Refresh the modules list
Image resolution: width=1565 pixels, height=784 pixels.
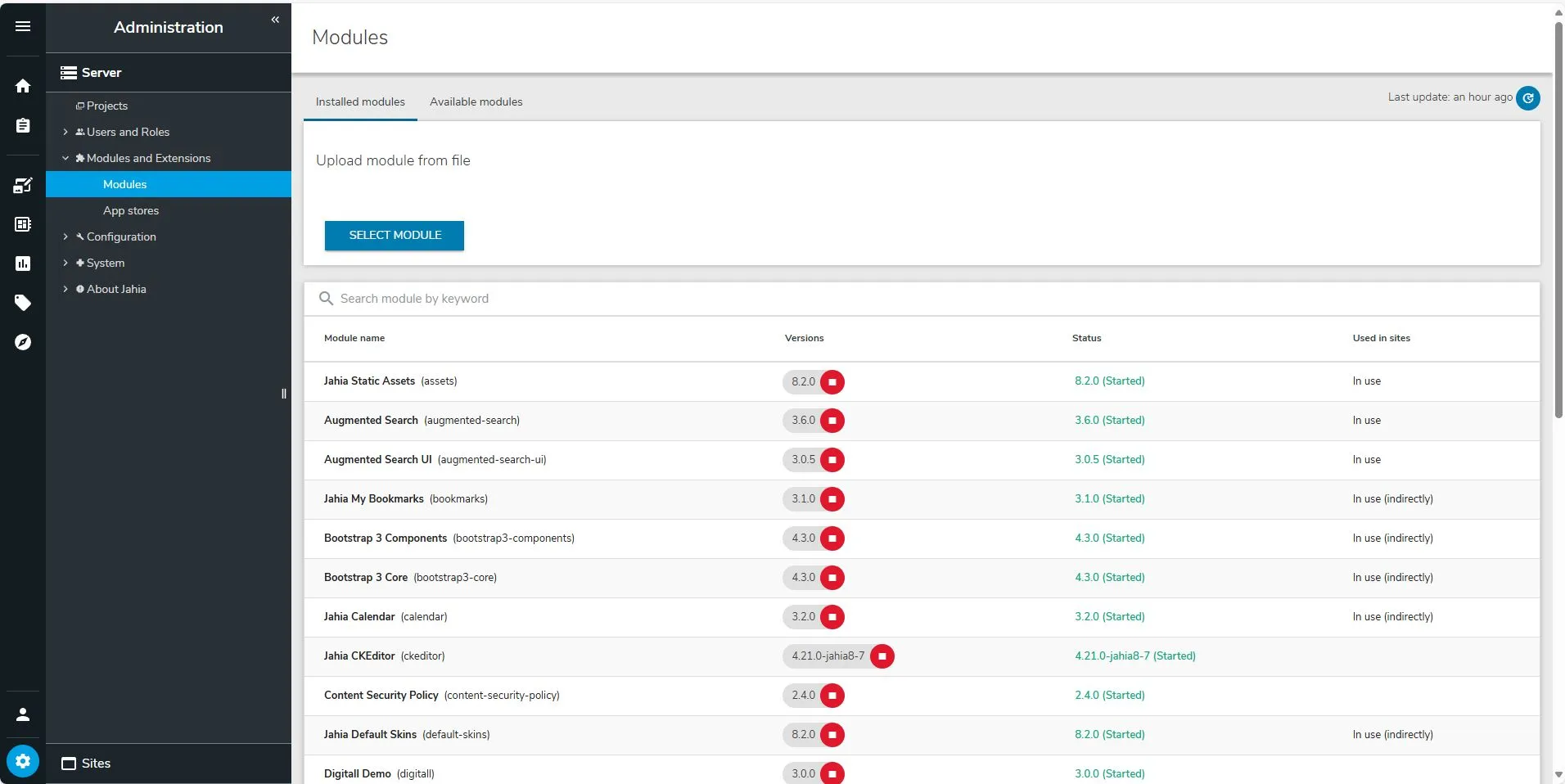click(1527, 97)
